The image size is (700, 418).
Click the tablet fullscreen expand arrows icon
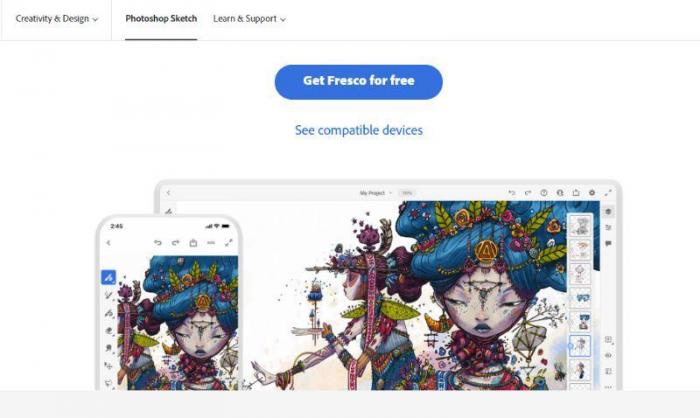click(608, 192)
